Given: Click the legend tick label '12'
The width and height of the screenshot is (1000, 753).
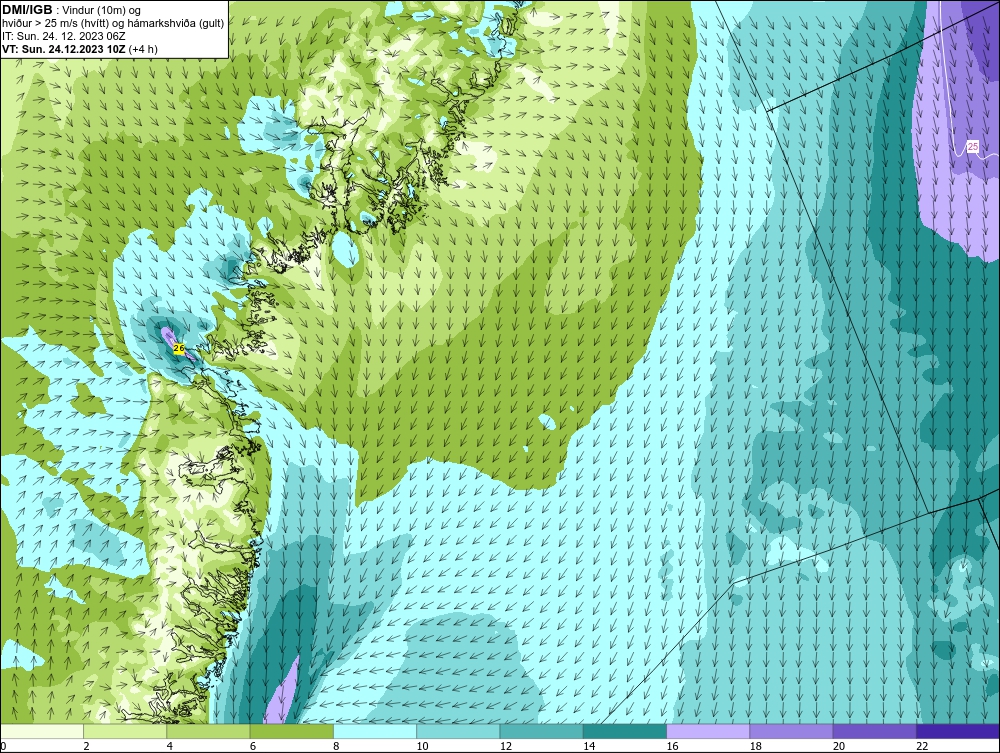Looking at the screenshot, I should (x=506, y=747).
